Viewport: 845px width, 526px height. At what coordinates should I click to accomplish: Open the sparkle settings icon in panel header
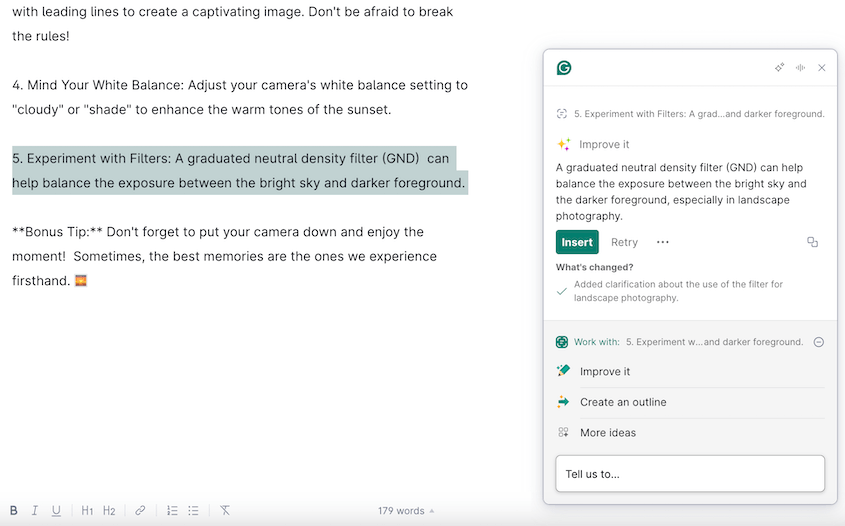click(x=779, y=67)
